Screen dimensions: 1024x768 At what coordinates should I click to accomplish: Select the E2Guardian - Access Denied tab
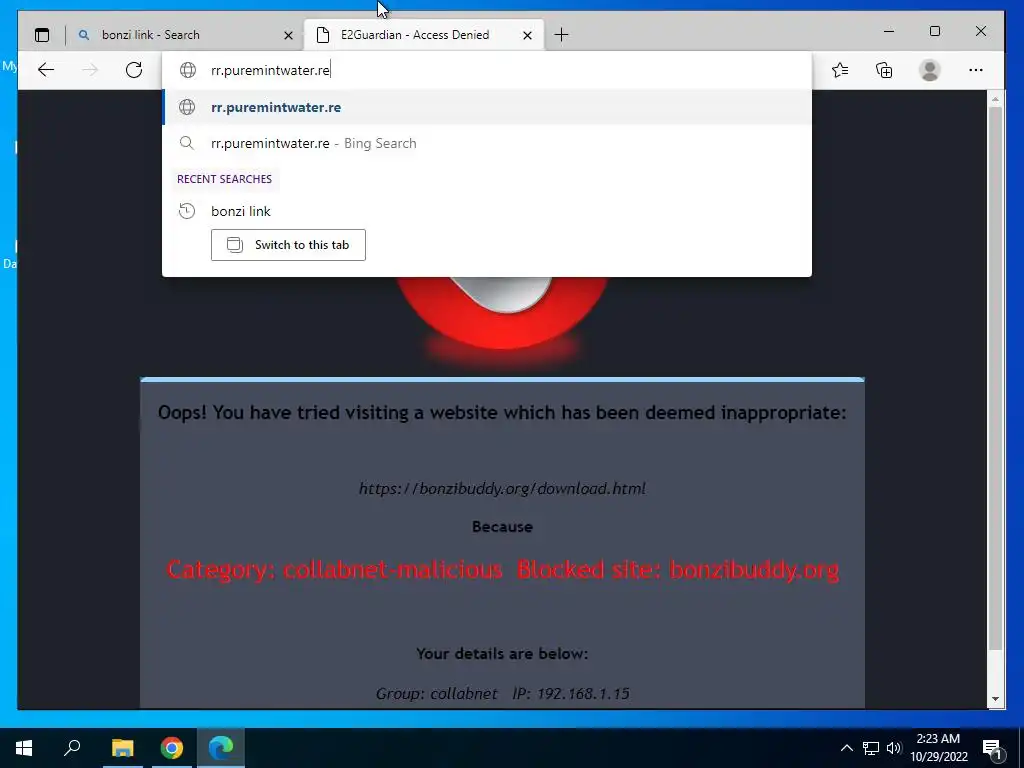[x=424, y=35]
